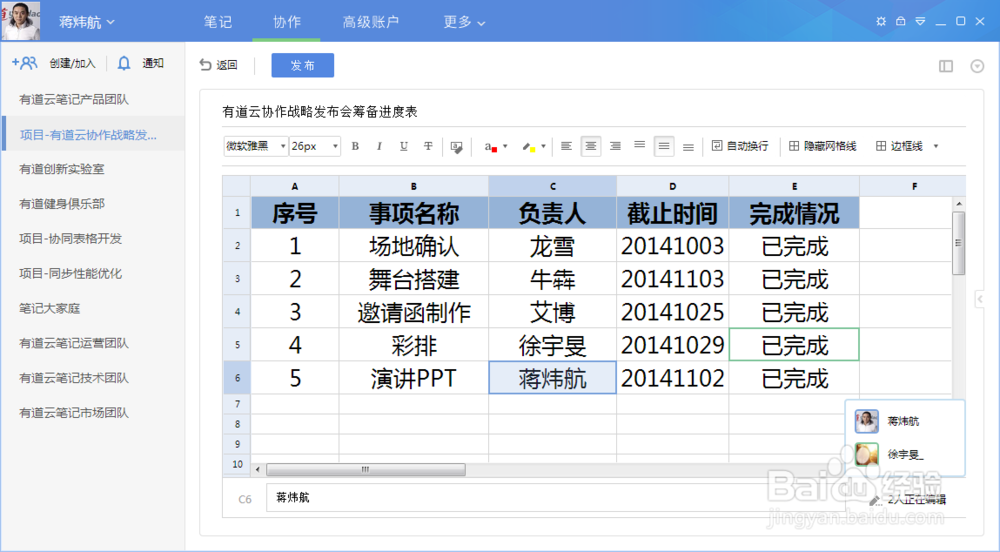
Task: Toggle underline formatting
Action: (x=403, y=146)
